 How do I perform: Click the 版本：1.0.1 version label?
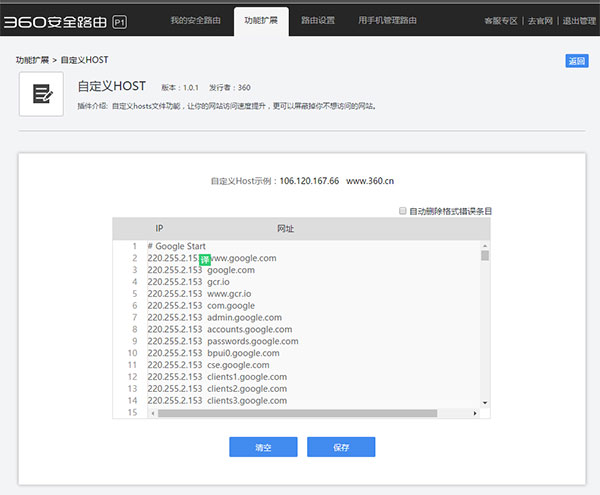pyautogui.click(x=180, y=88)
